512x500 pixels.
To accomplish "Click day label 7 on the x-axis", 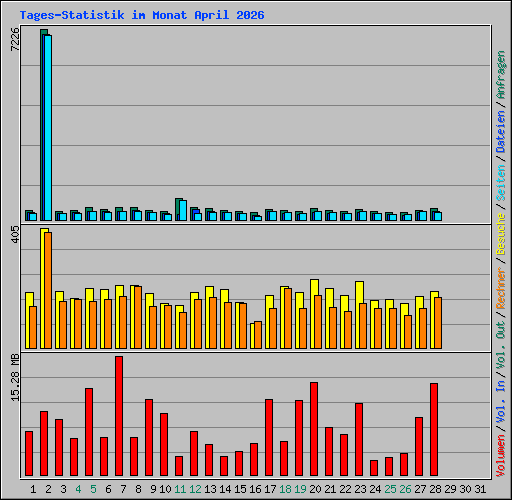I will [x=123, y=489].
